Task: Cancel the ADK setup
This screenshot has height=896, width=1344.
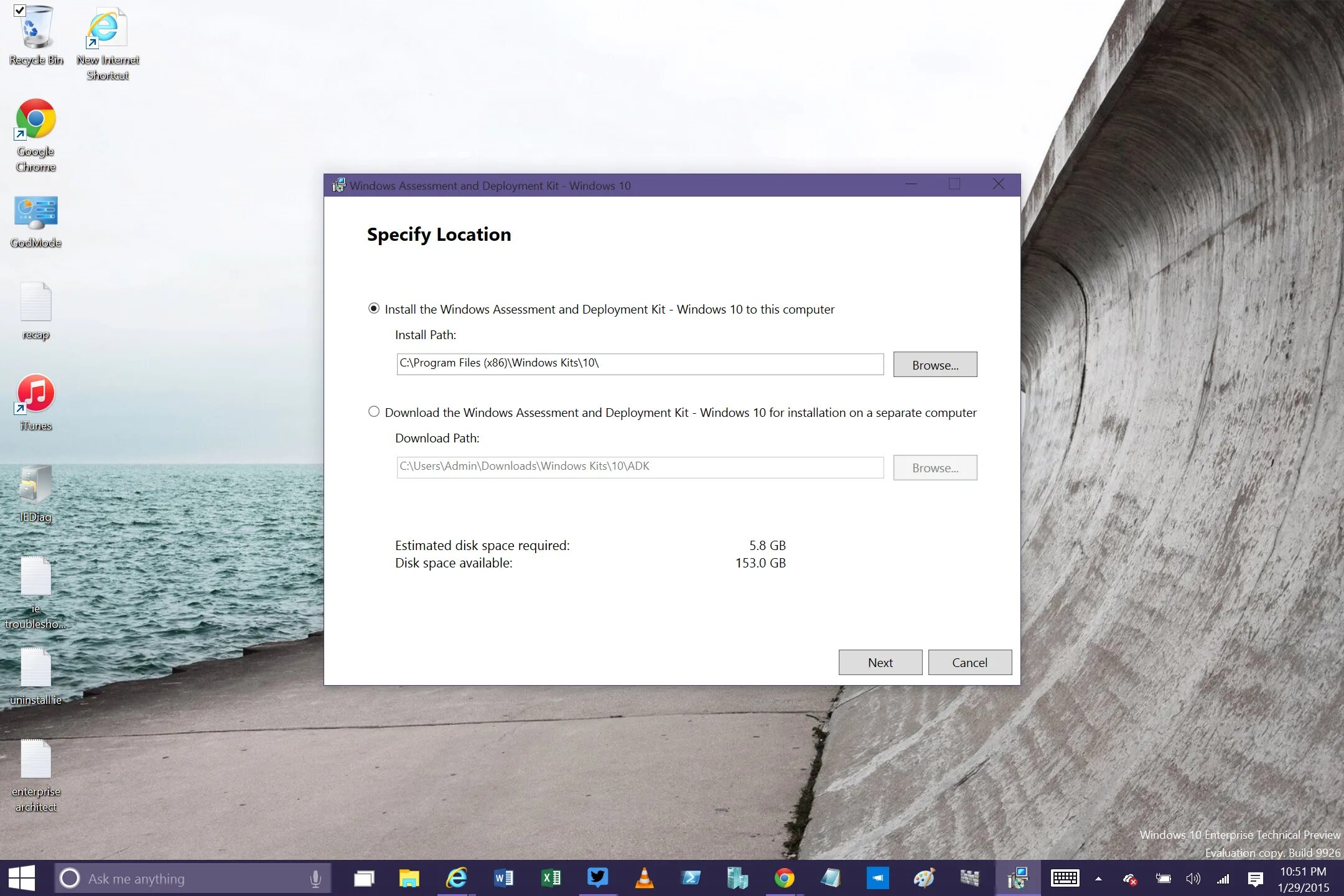Action: 969,663
